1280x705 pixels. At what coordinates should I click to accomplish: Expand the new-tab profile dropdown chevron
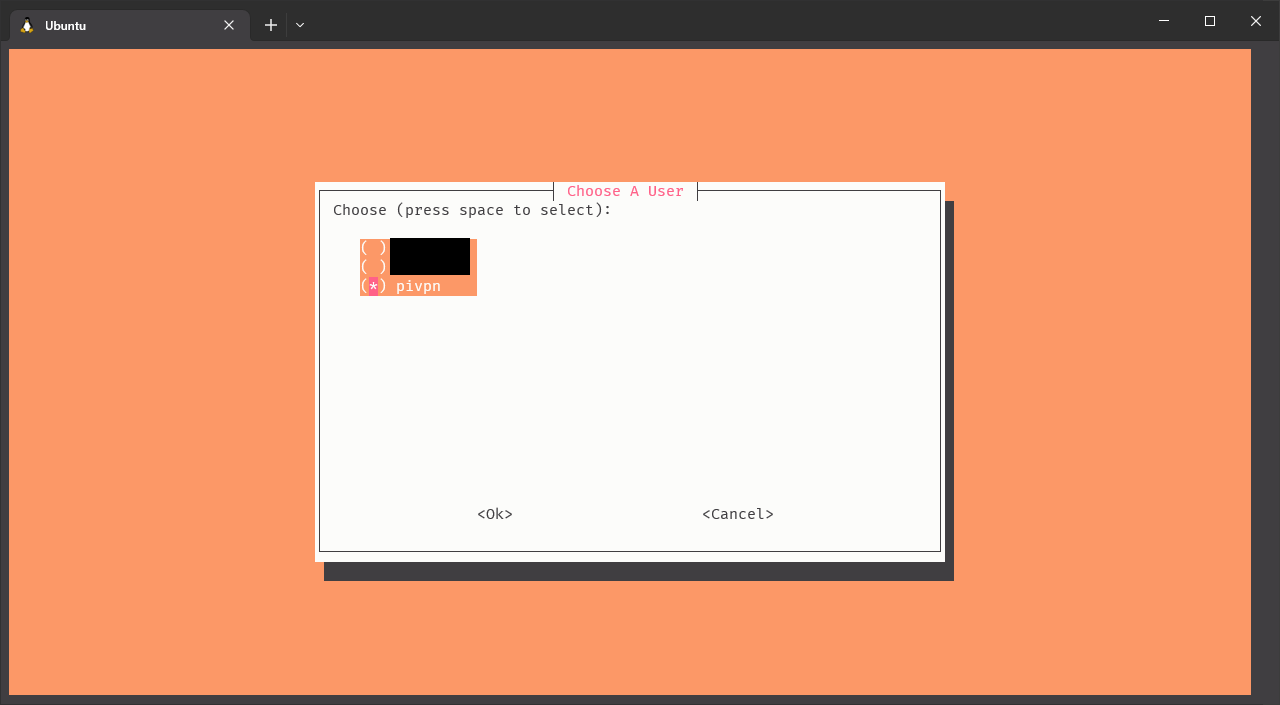tap(300, 25)
